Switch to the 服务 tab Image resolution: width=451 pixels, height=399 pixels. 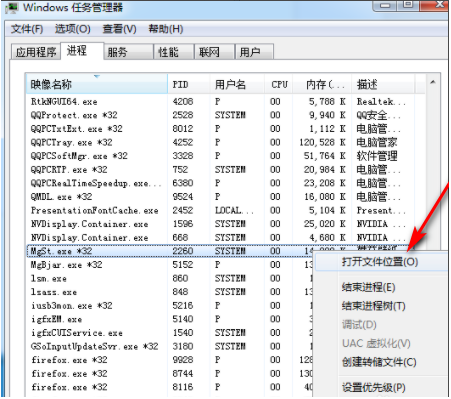(x=129, y=52)
